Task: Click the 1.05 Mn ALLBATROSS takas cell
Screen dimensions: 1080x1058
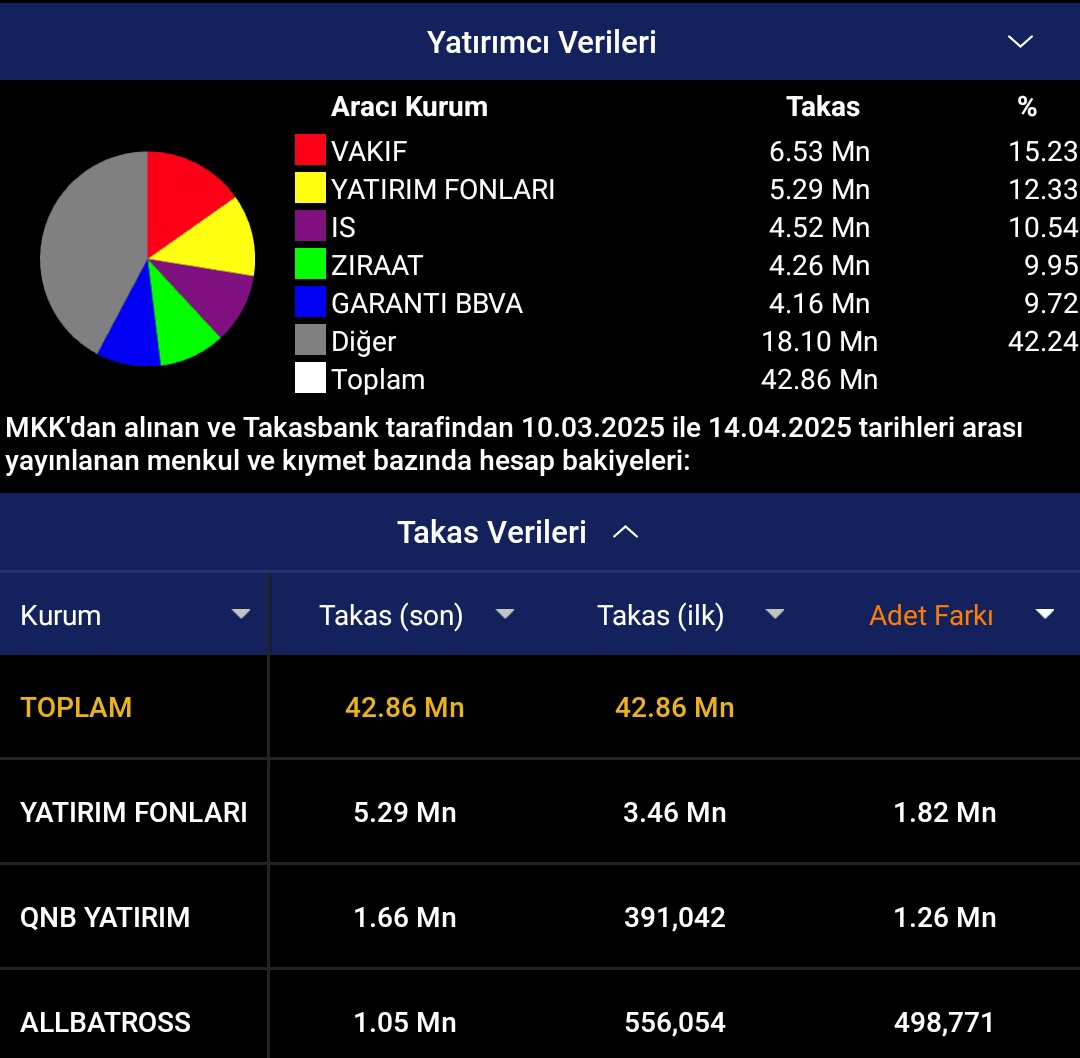Action: pos(405,1022)
